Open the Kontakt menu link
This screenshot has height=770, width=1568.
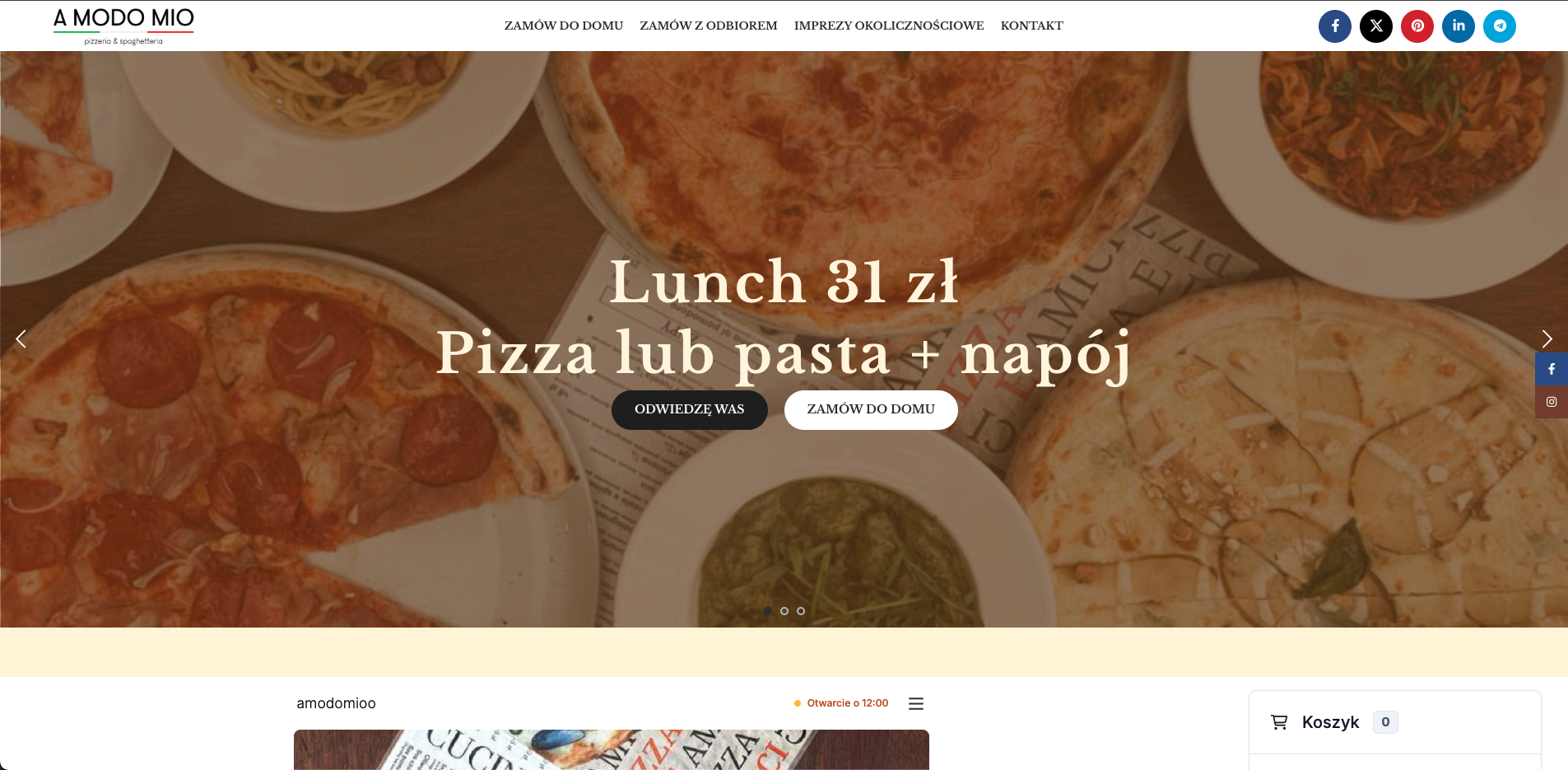(x=1032, y=26)
